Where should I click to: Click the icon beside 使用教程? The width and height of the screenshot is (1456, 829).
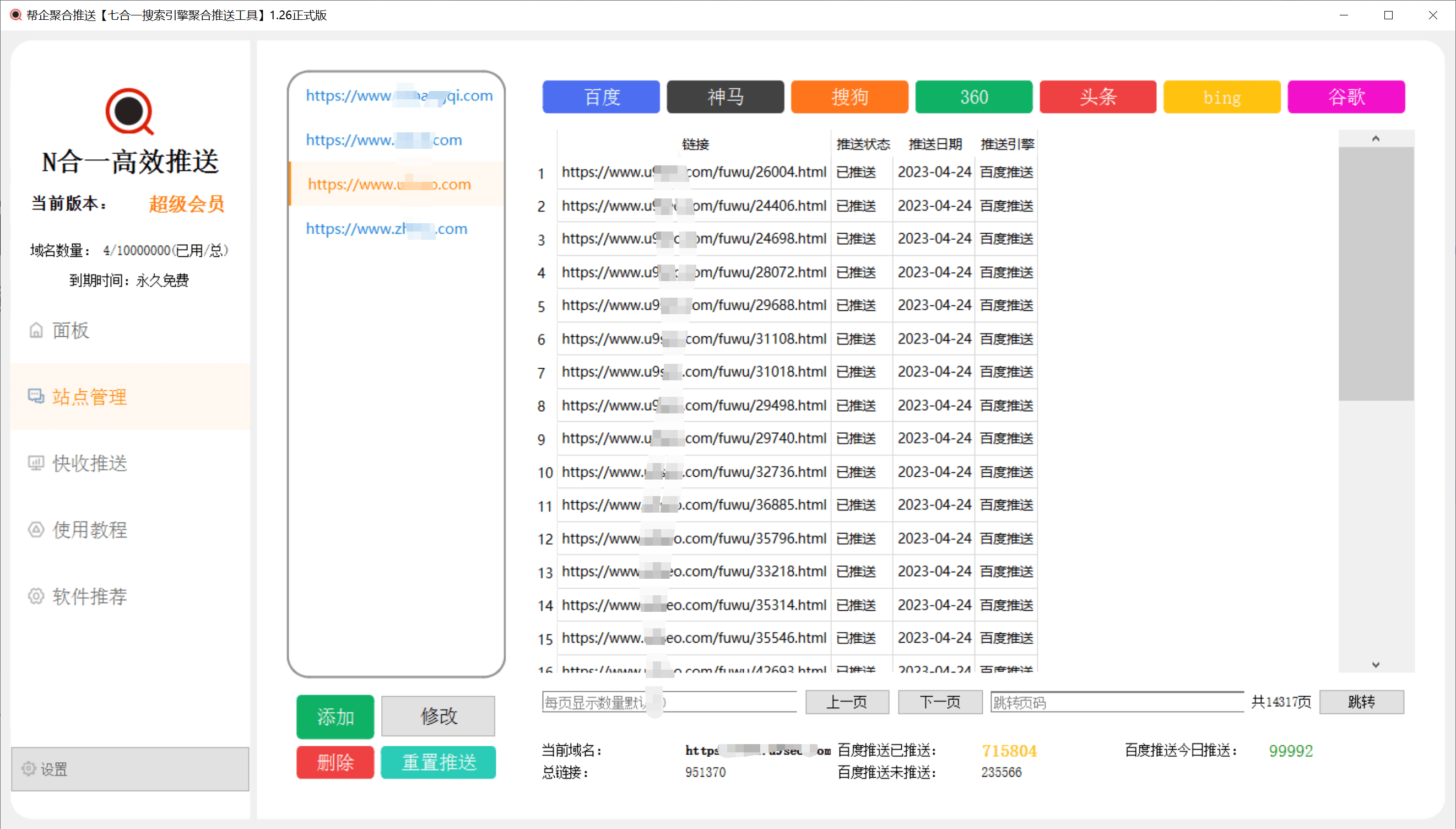tap(36, 530)
